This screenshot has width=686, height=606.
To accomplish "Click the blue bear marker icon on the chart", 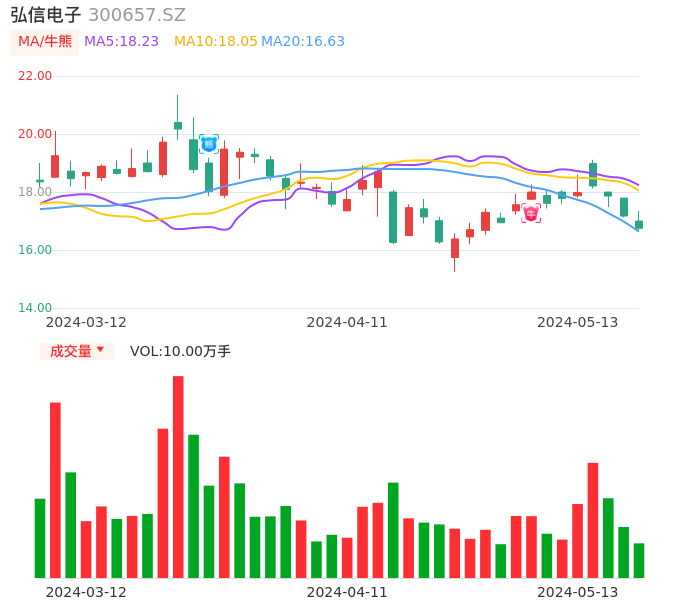I will click(208, 144).
